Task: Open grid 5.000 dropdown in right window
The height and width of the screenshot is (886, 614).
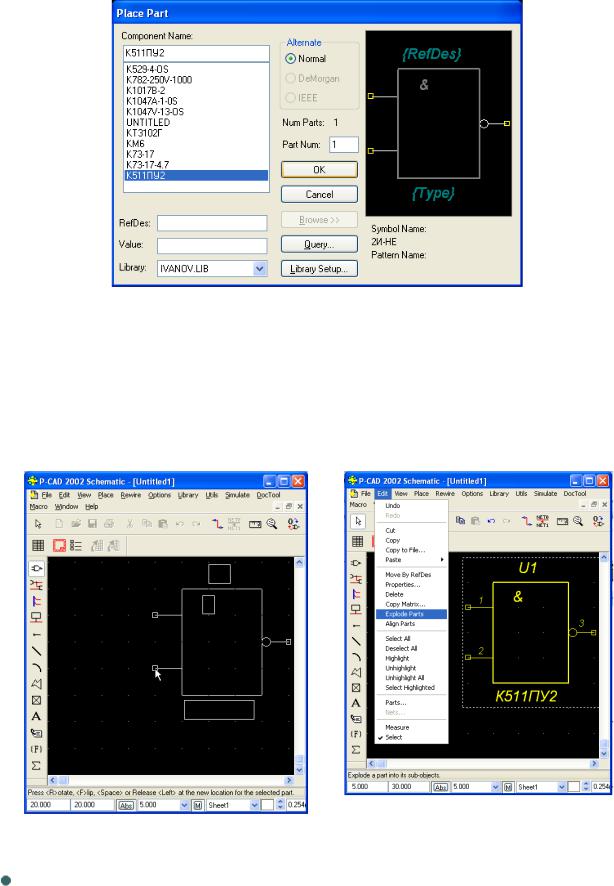Action: [495, 787]
